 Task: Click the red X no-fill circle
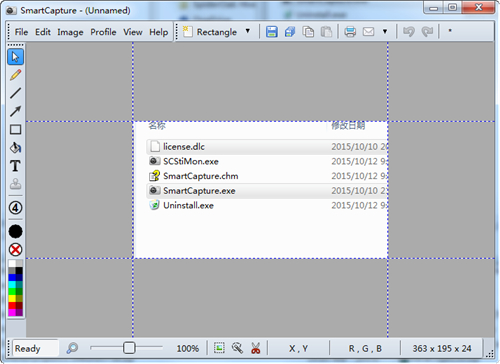15,249
